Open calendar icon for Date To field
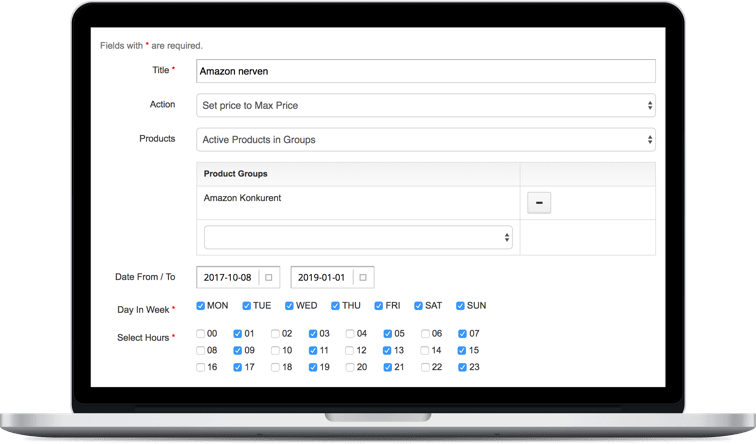756x444 pixels. coord(363,277)
